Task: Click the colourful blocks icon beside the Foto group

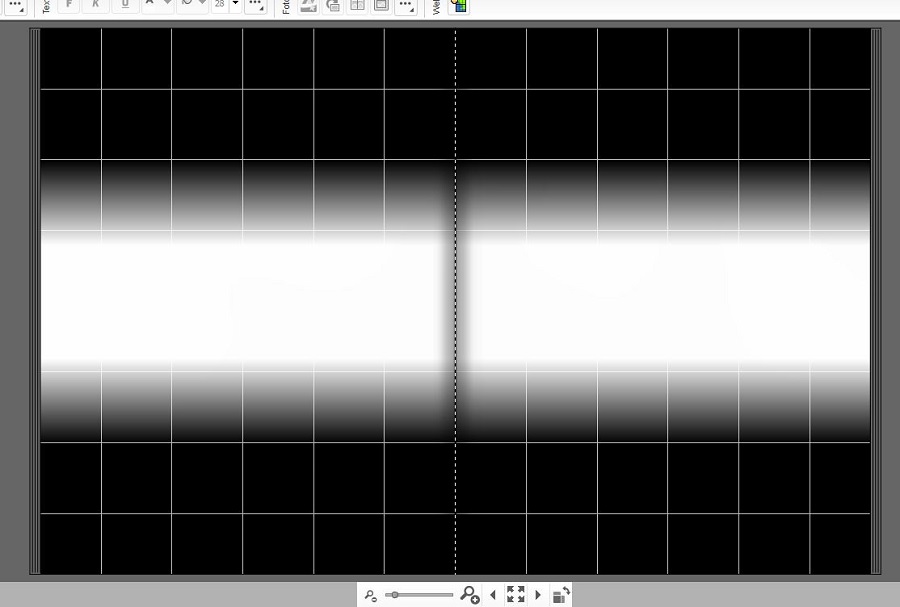Action: click(x=459, y=6)
